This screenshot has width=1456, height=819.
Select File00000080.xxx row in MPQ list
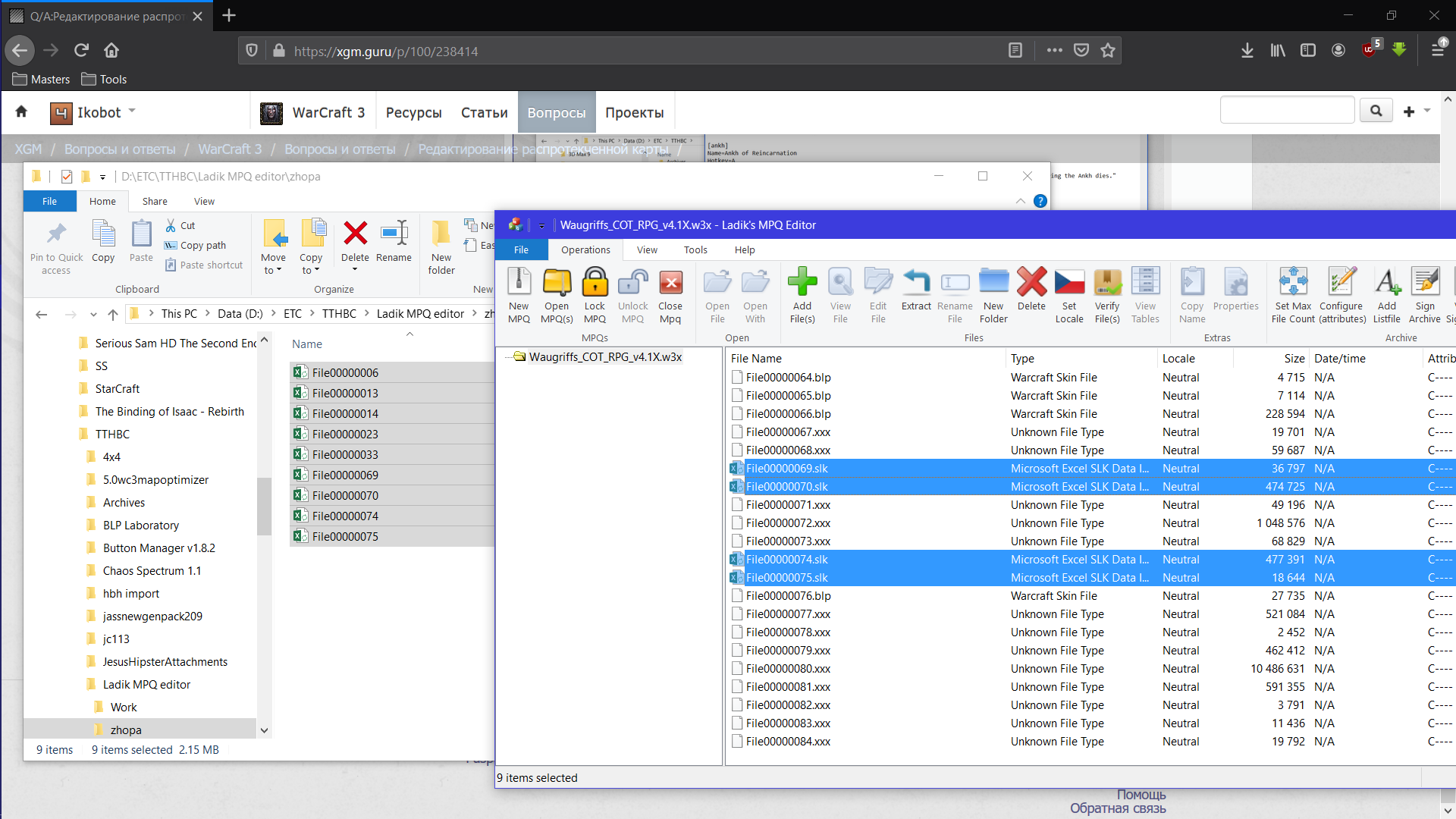(x=1092, y=669)
